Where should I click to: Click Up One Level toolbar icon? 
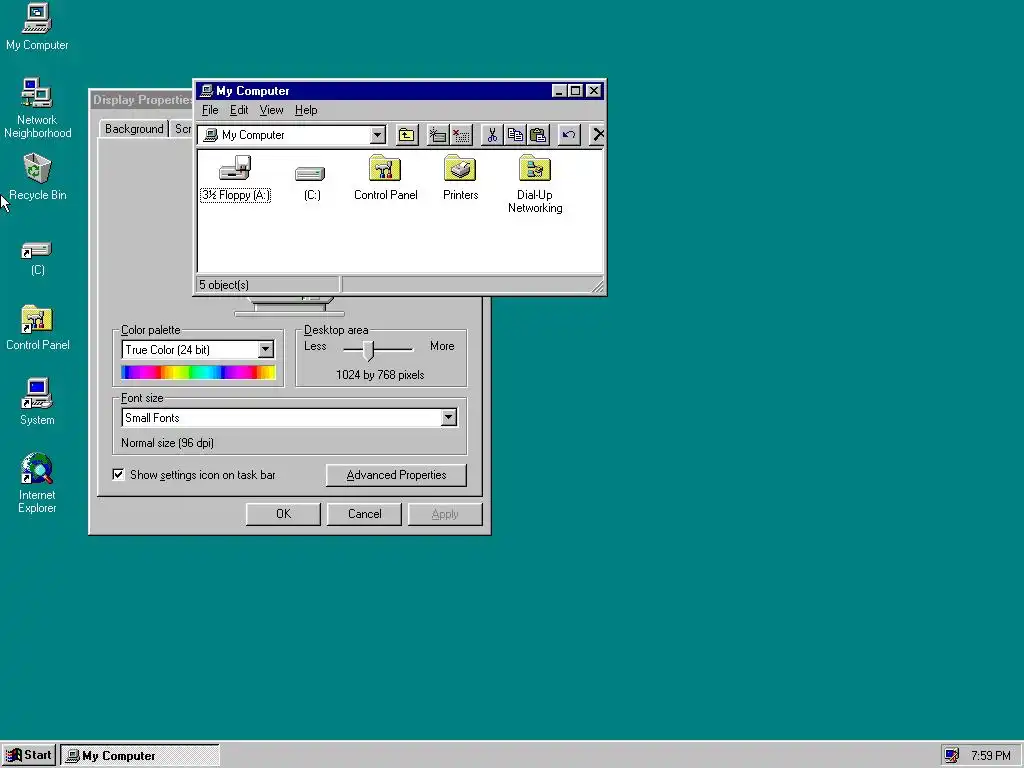(406, 135)
